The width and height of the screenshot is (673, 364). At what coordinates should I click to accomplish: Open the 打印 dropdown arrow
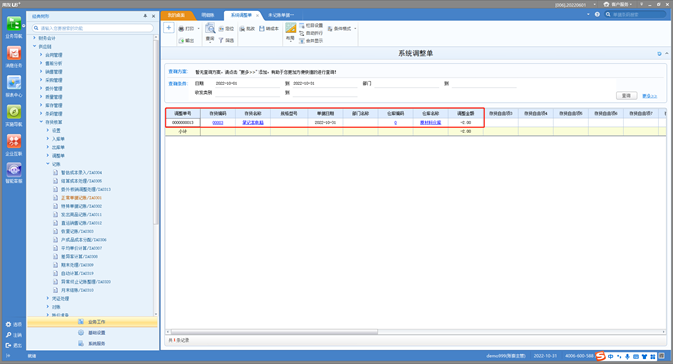click(198, 29)
